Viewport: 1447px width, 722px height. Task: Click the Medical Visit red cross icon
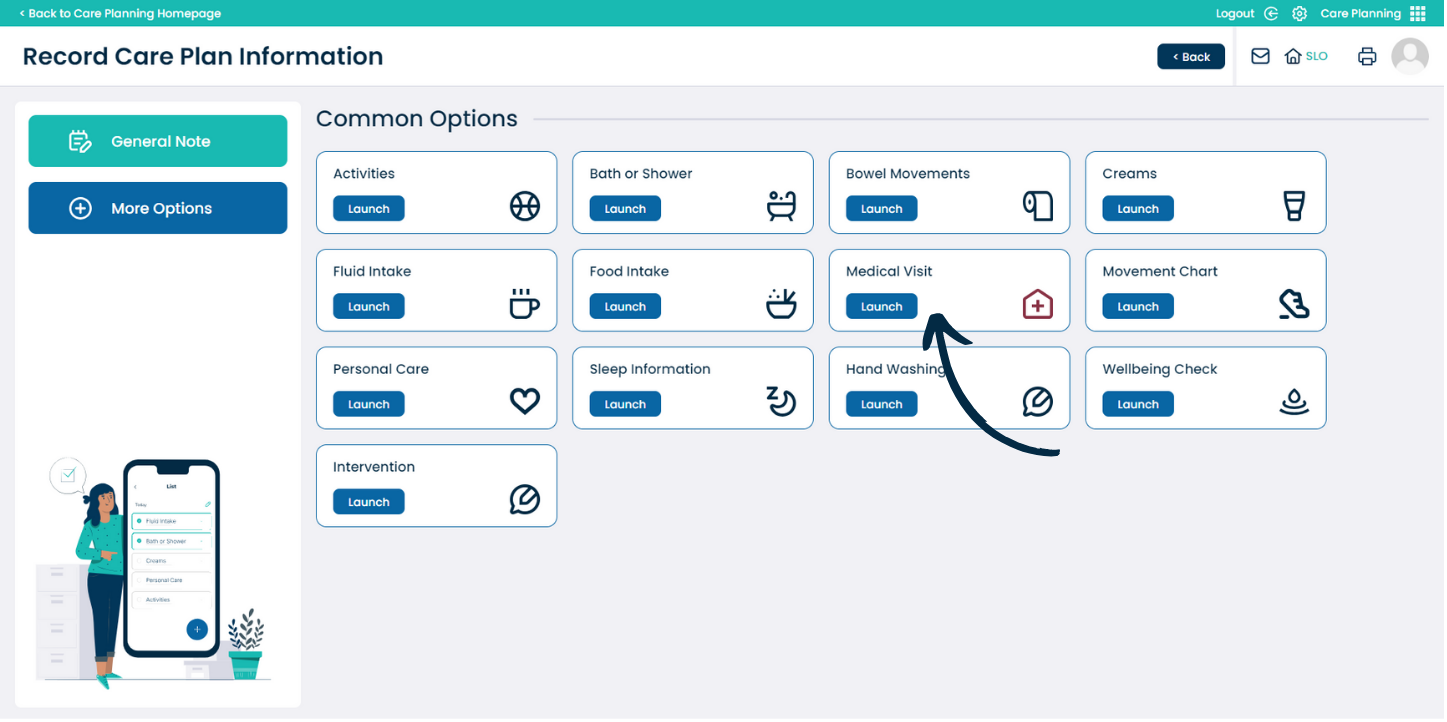tap(1038, 304)
